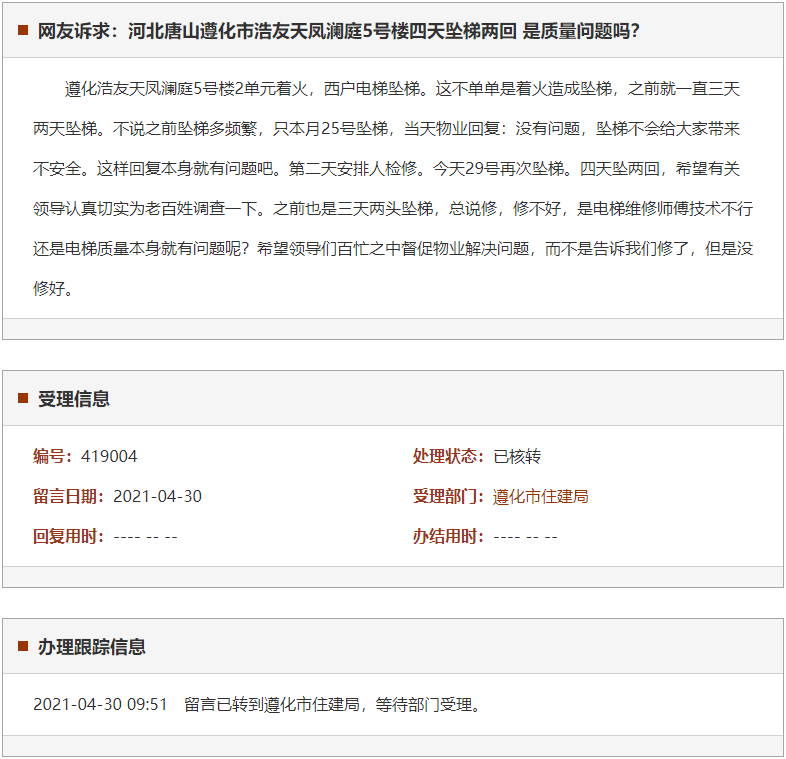Click the 办结用时 field label
The height and width of the screenshot is (759, 786).
[x=449, y=536]
